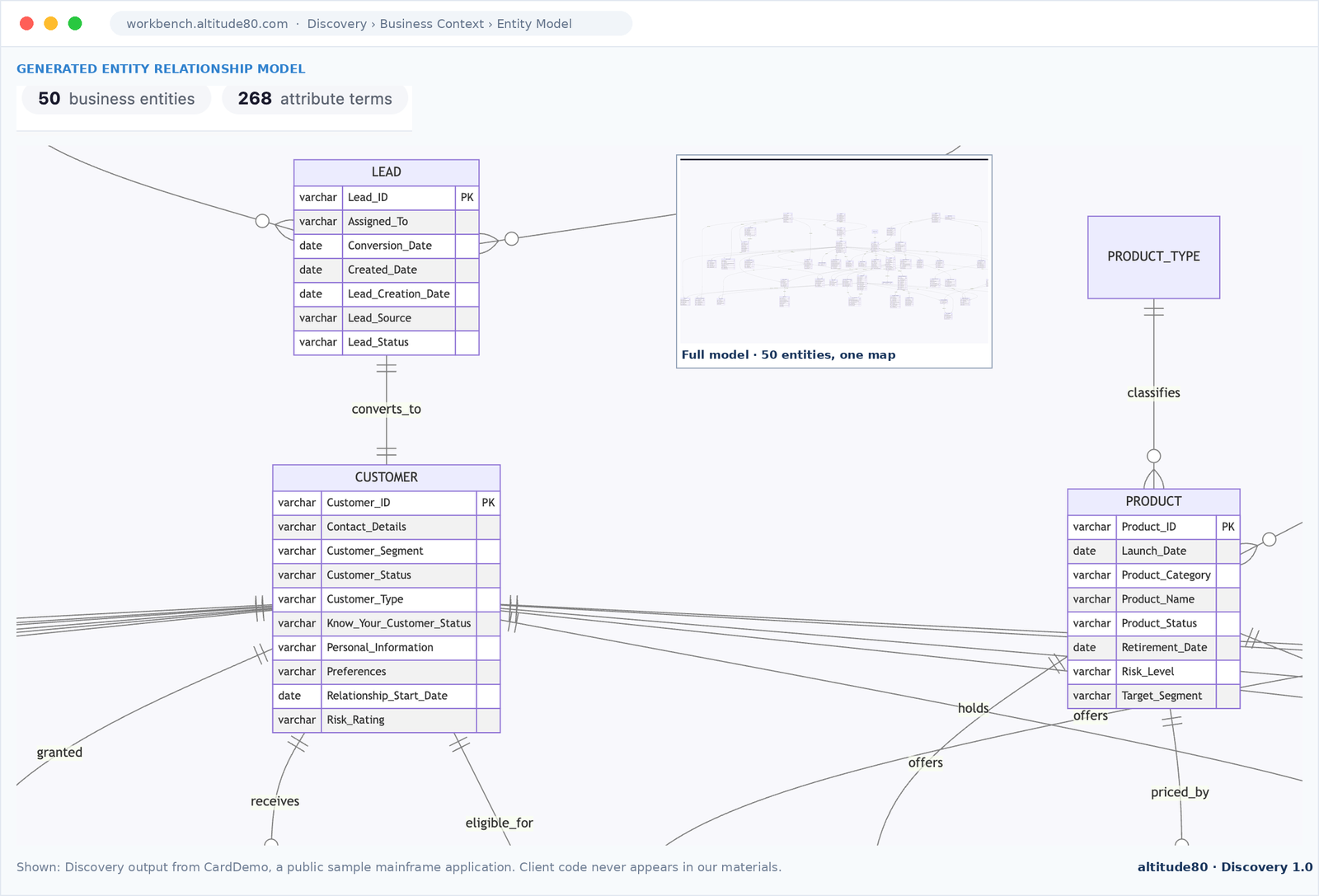This screenshot has width=1319, height=896.
Task: Click the PK marker in Lead_ID row
Action: click(x=467, y=198)
